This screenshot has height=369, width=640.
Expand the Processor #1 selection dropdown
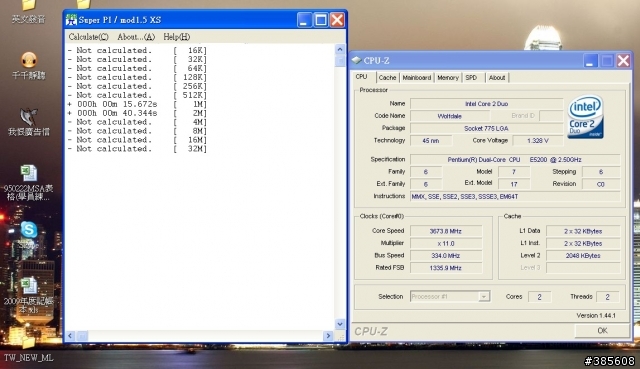pyautogui.click(x=484, y=296)
